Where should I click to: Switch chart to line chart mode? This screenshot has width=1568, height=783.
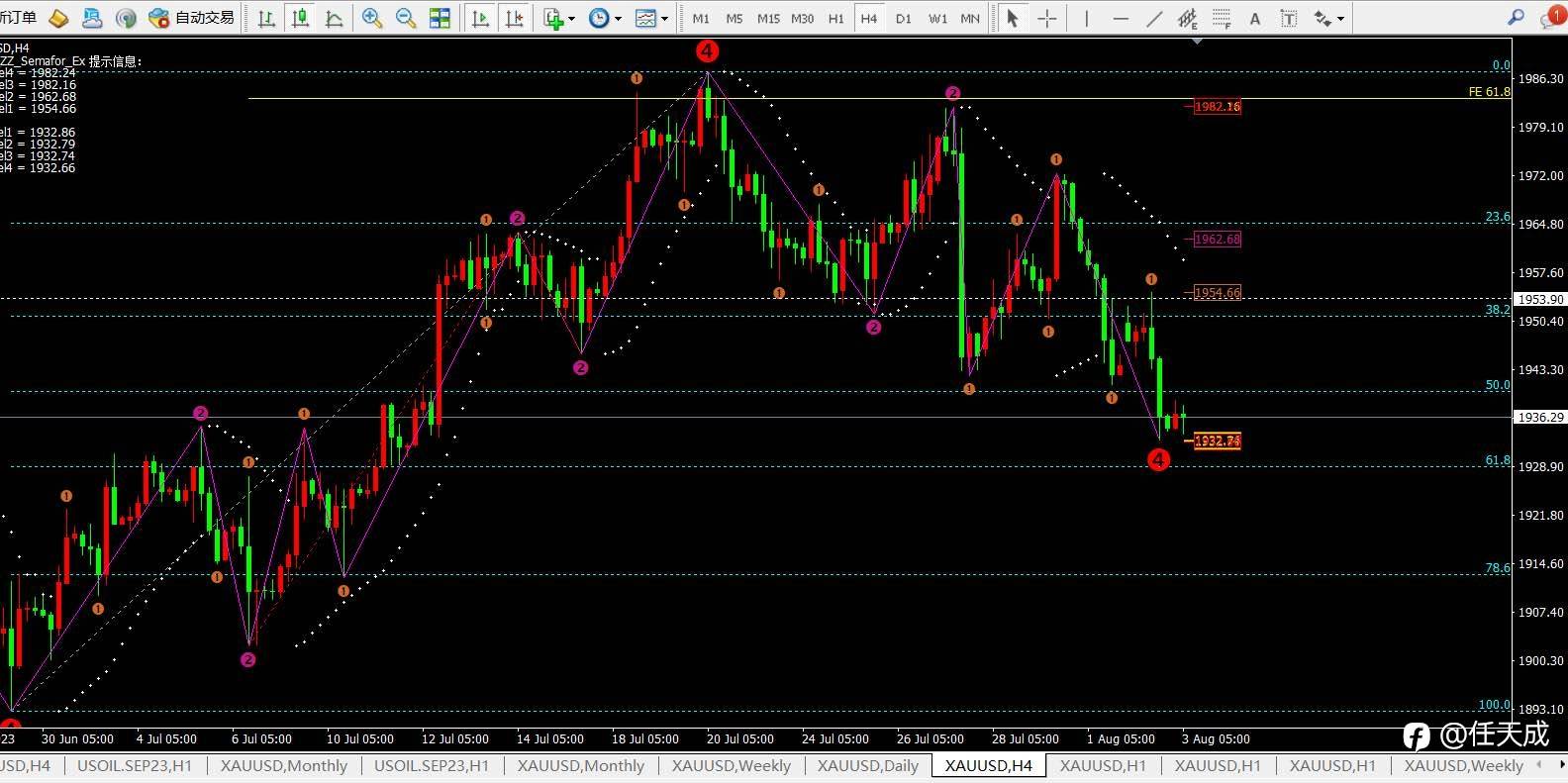tap(335, 18)
